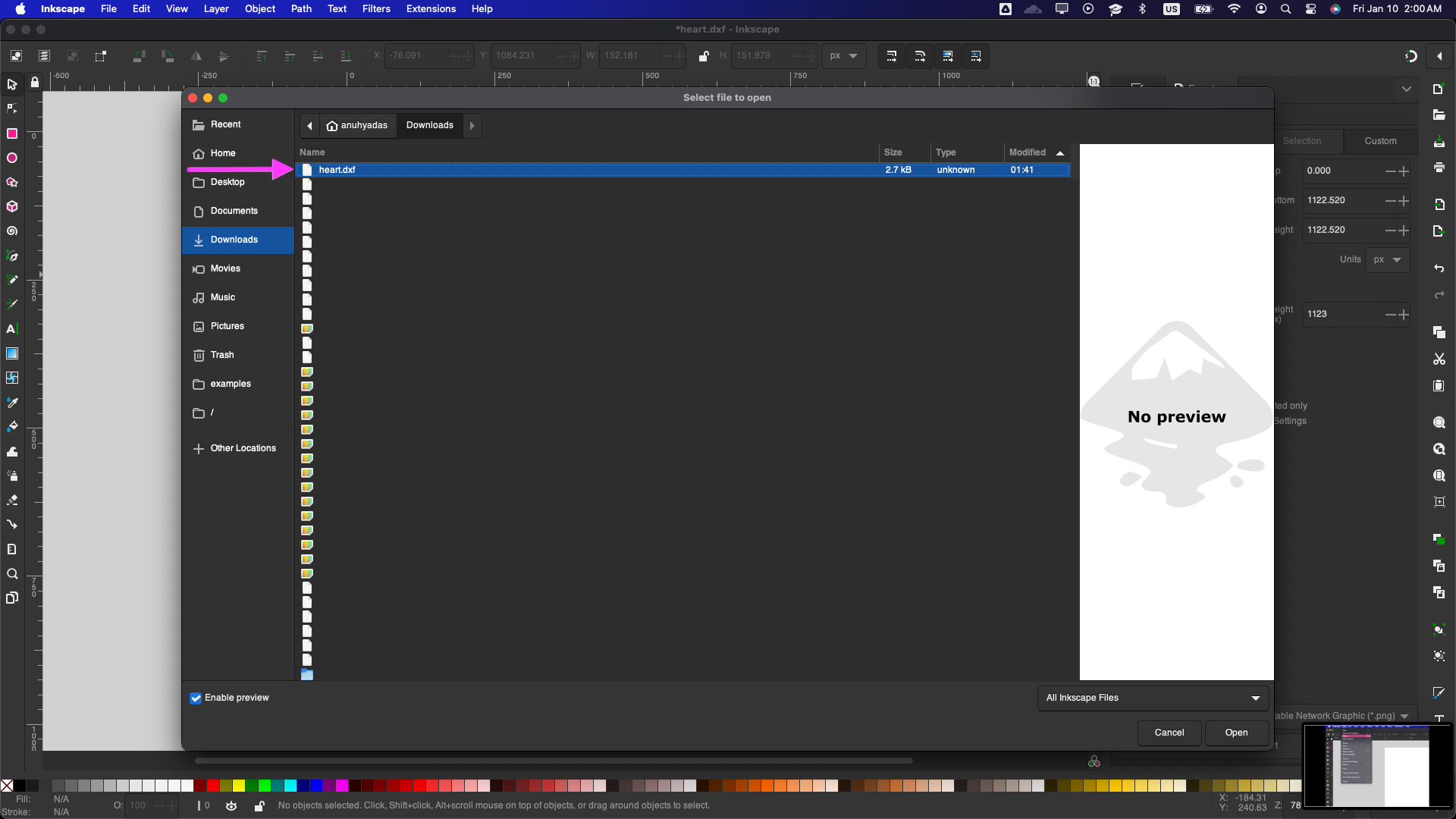Screen dimensions: 1456x819
Task: Open the Object menu
Action: (260, 9)
